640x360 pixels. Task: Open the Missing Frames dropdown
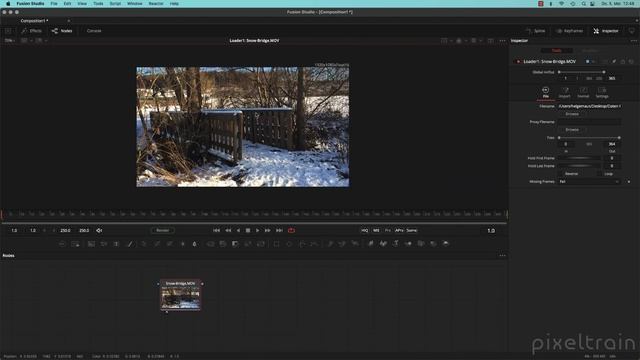click(x=589, y=182)
